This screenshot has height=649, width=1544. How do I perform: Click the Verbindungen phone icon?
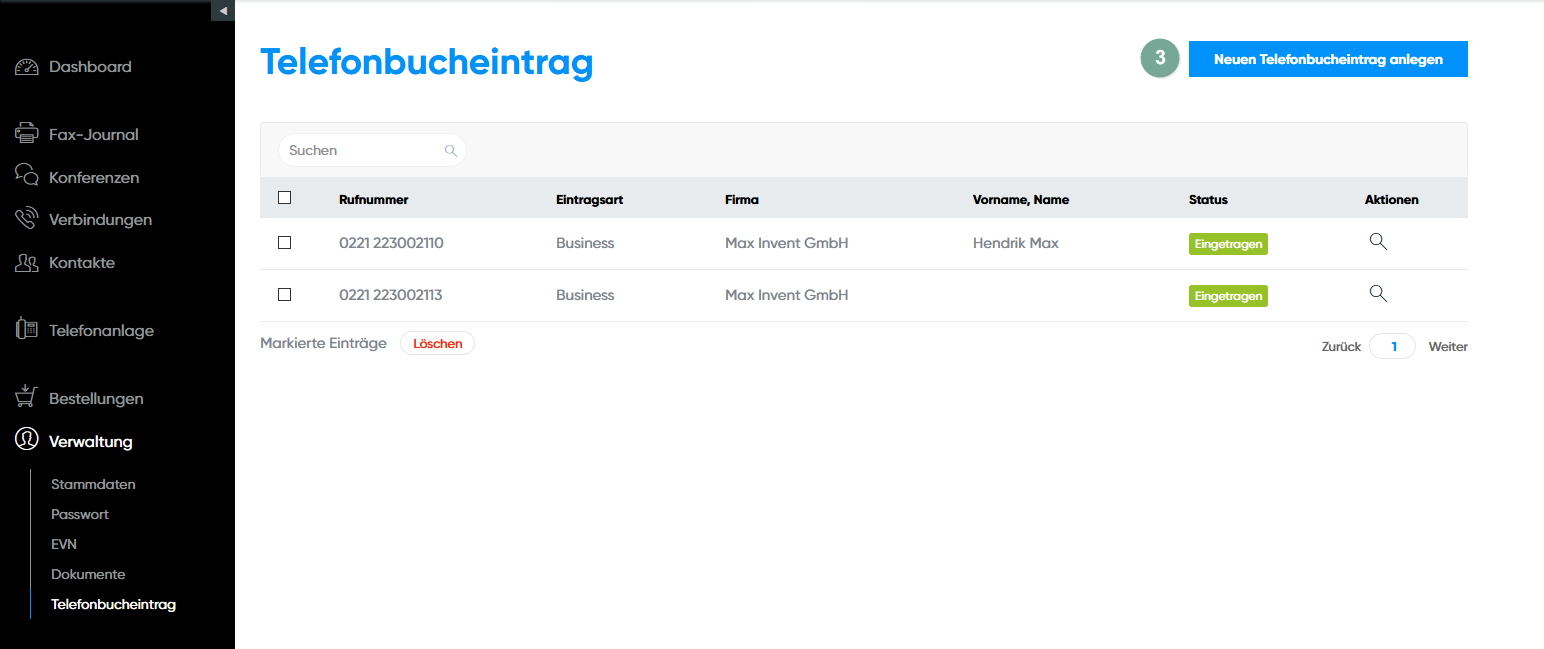click(27, 219)
